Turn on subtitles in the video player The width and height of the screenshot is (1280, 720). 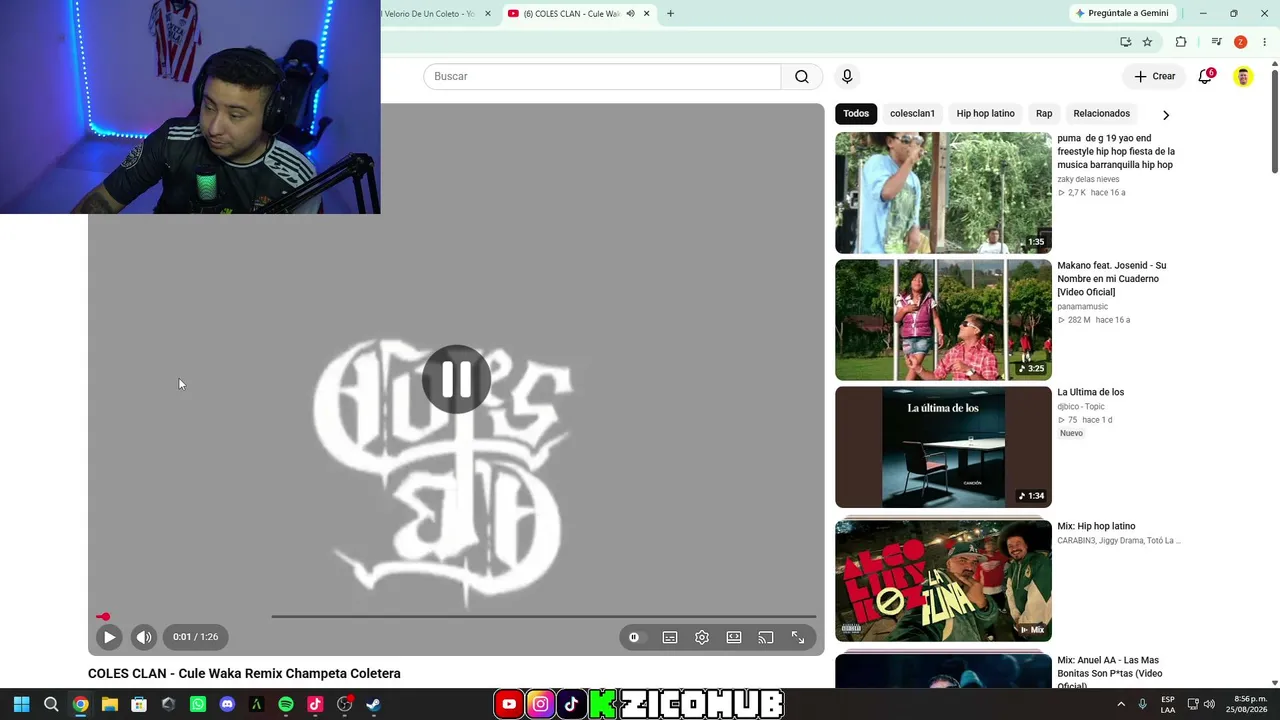coord(670,637)
